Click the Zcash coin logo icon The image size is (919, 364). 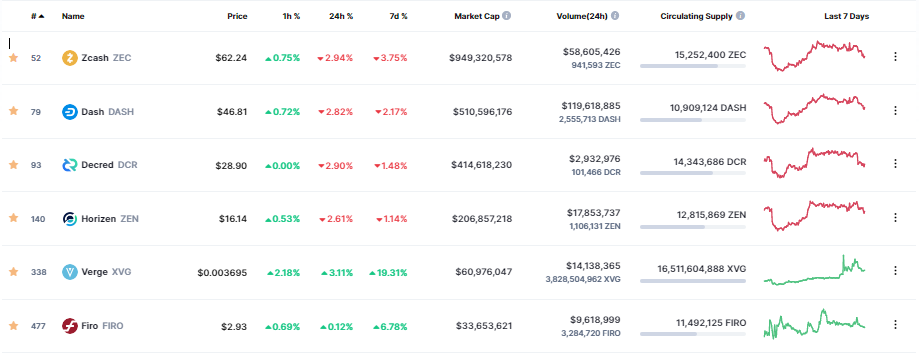tap(70, 58)
